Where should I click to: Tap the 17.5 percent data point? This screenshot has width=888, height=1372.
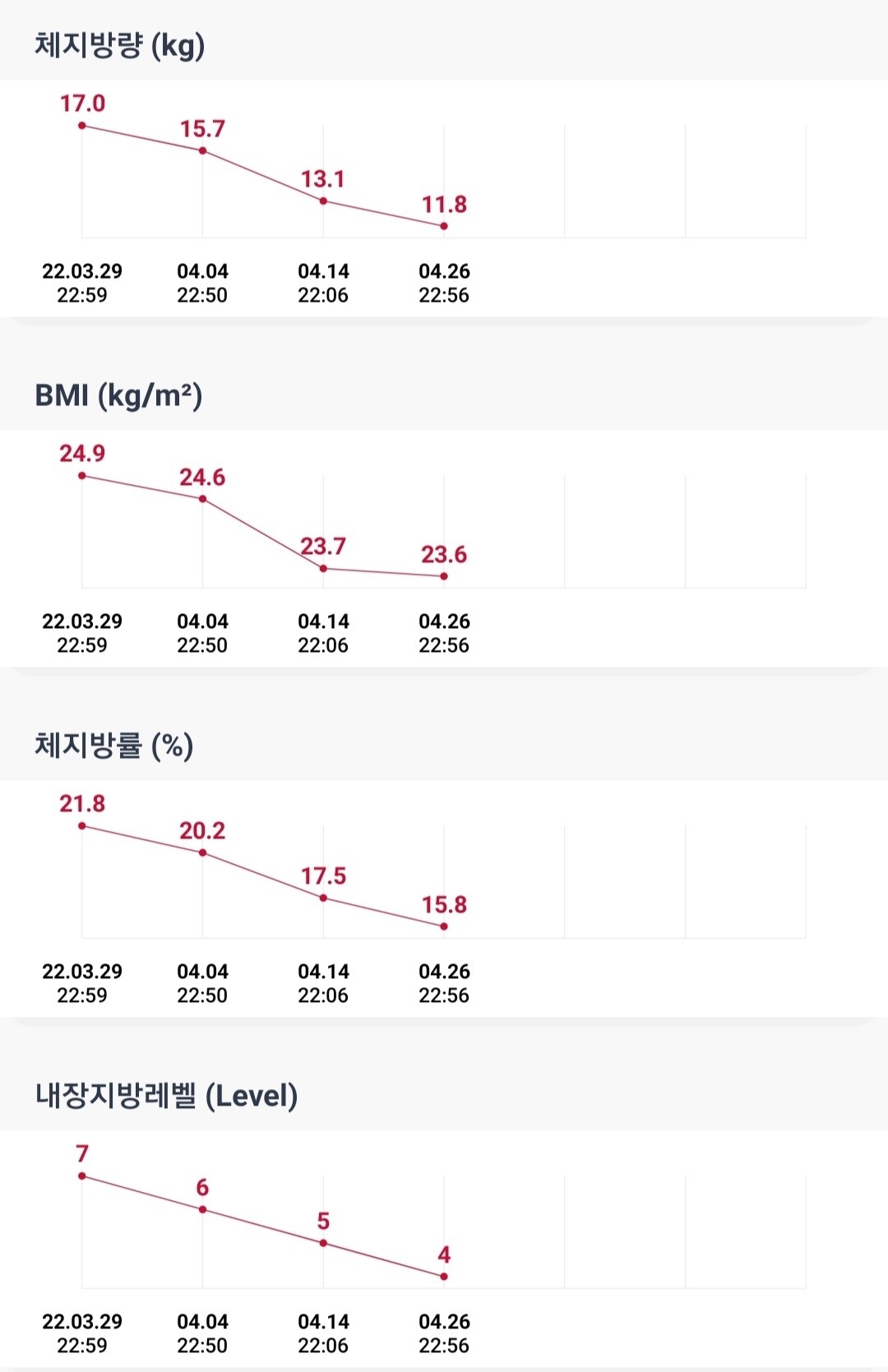(323, 898)
